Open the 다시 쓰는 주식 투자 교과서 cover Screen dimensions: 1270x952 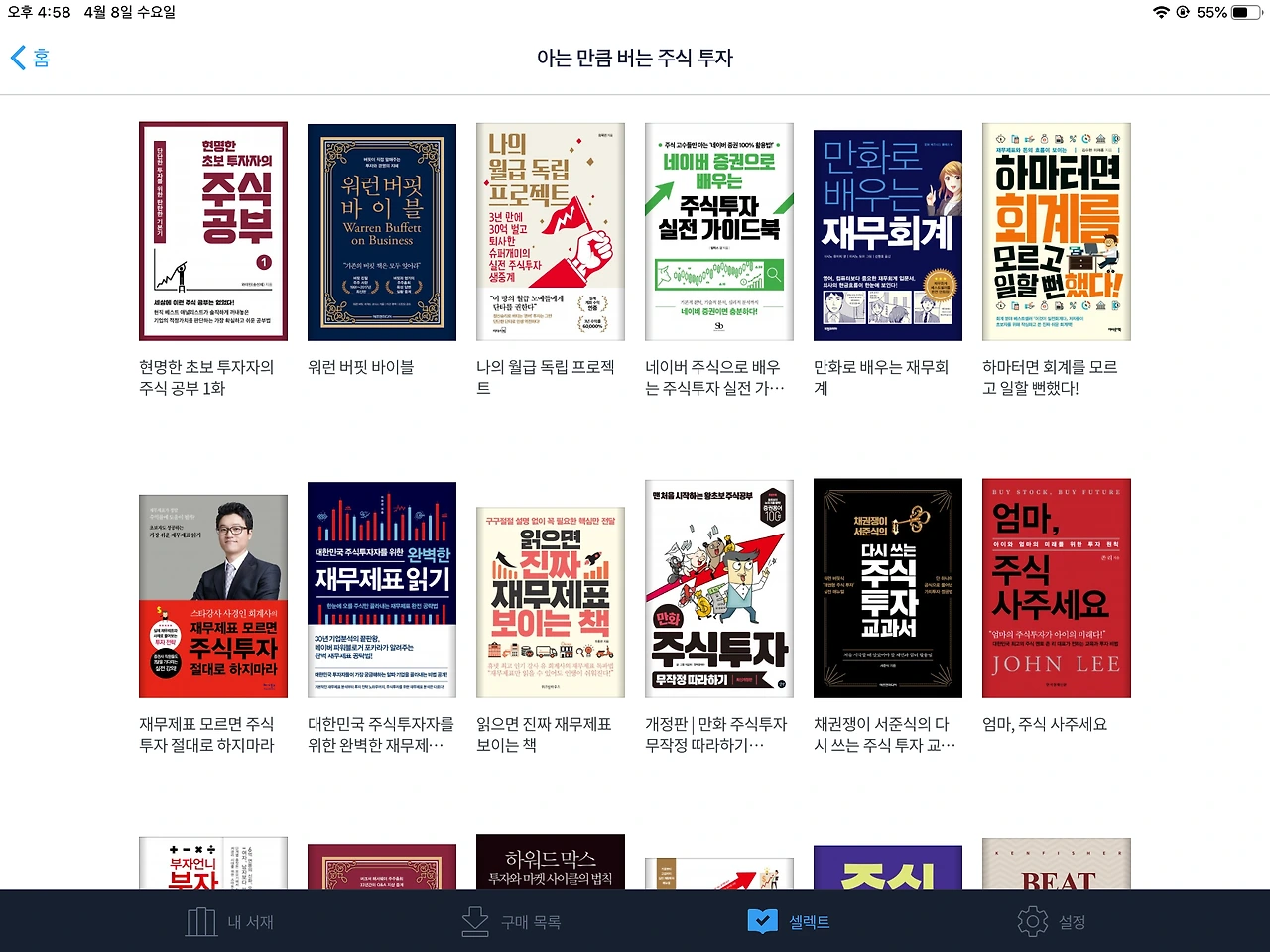coord(888,588)
